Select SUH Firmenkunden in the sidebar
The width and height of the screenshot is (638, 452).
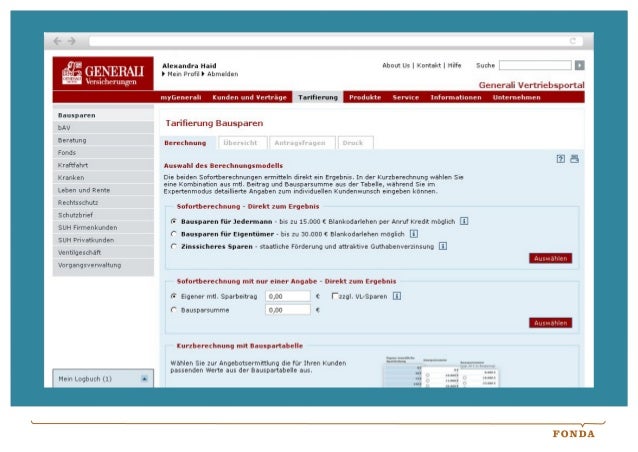[103, 227]
